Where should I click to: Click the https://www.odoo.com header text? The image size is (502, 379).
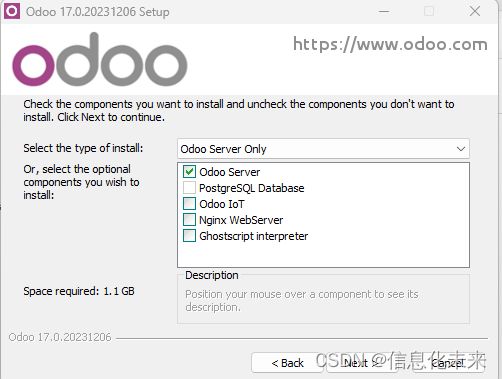pos(390,44)
